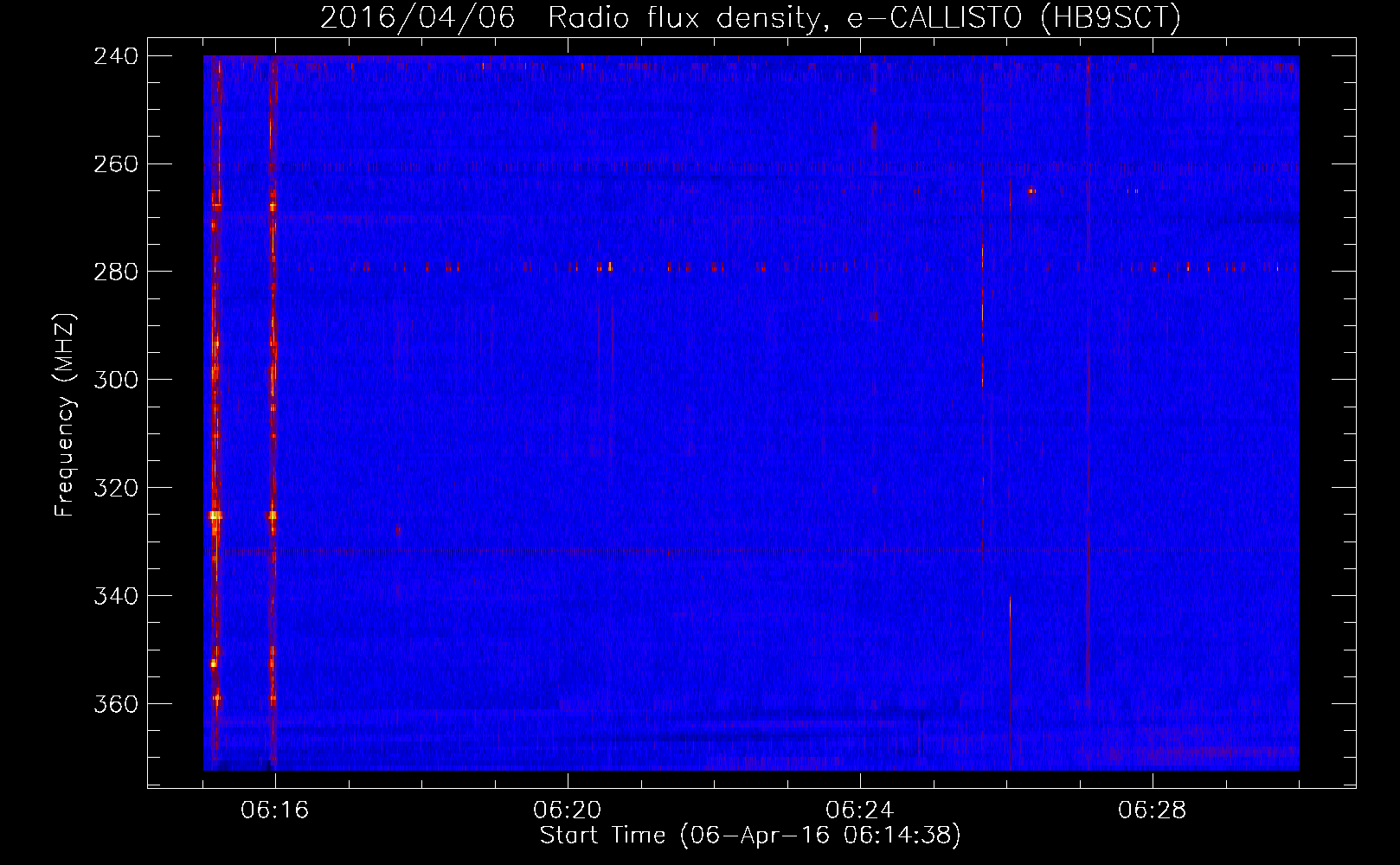This screenshot has height=865, width=1400.
Task: Click the 300 frequency tick label
Action: point(115,380)
